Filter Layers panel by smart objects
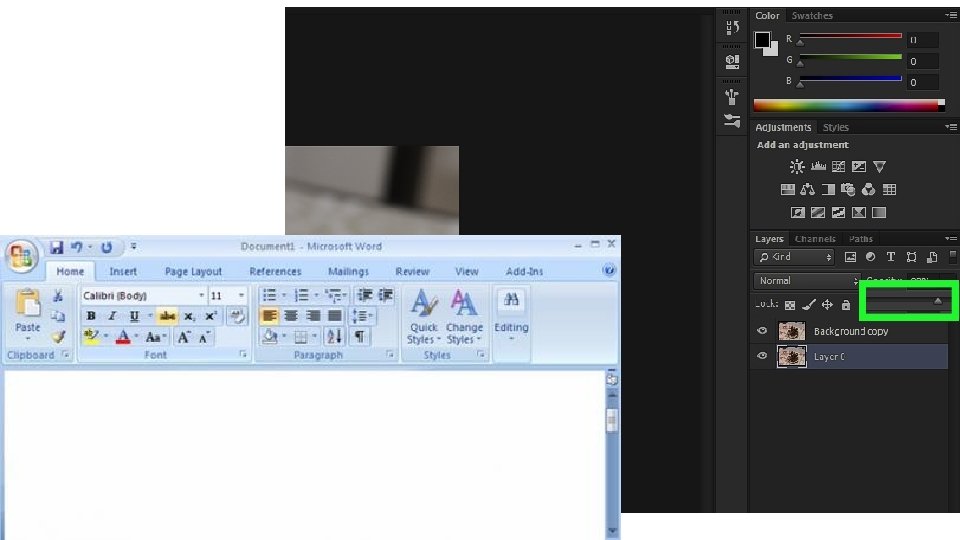The image size is (960, 540). point(932,257)
